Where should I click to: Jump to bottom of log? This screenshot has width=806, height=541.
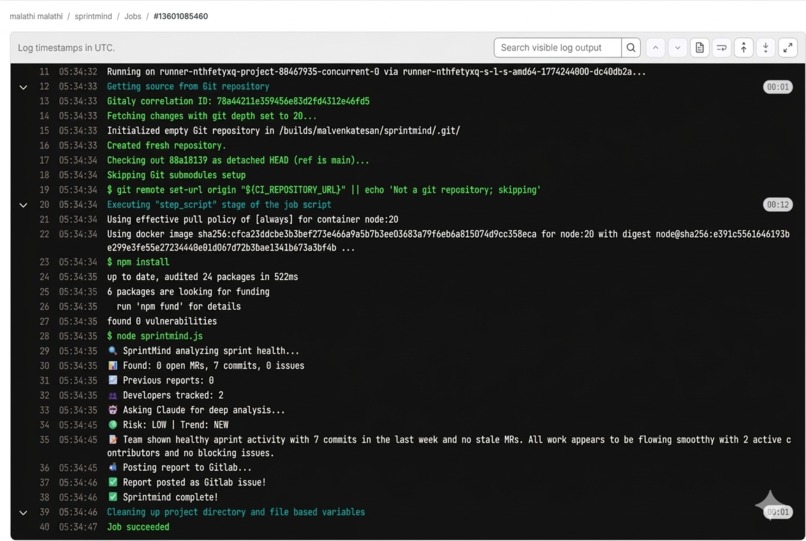click(765, 48)
